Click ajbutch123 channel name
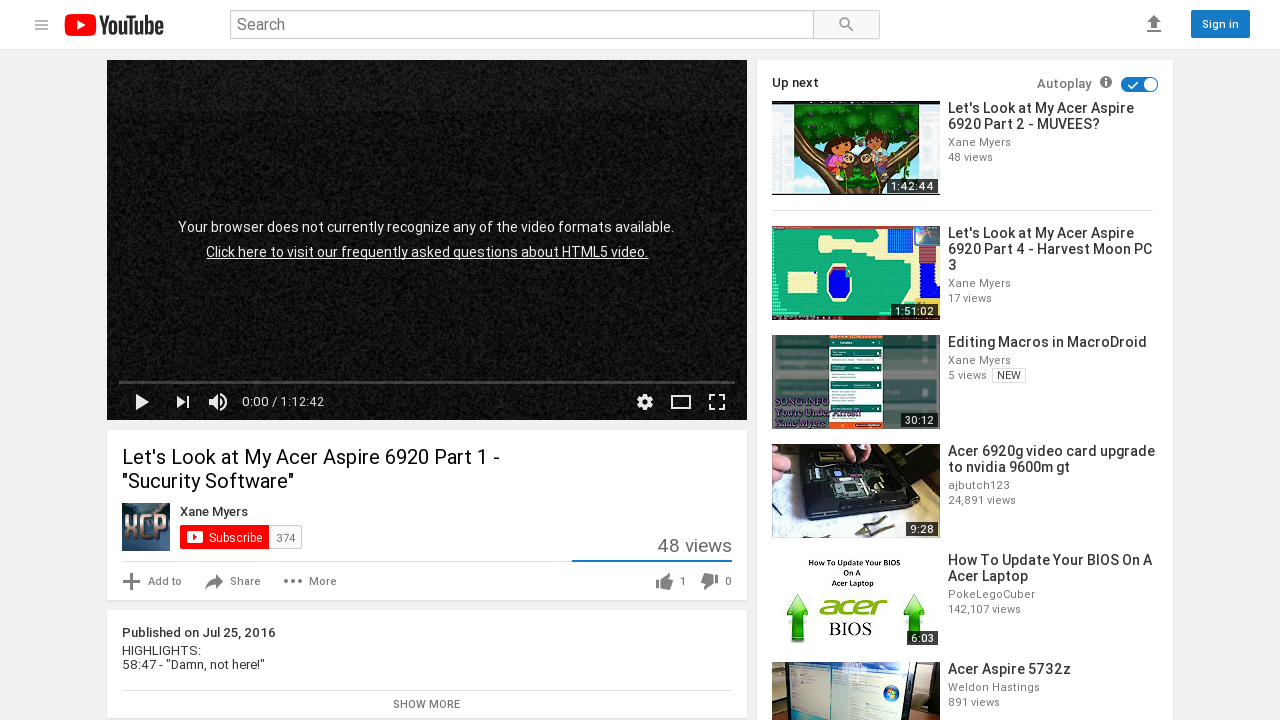The image size is (1280, 720). coord(979,485)
